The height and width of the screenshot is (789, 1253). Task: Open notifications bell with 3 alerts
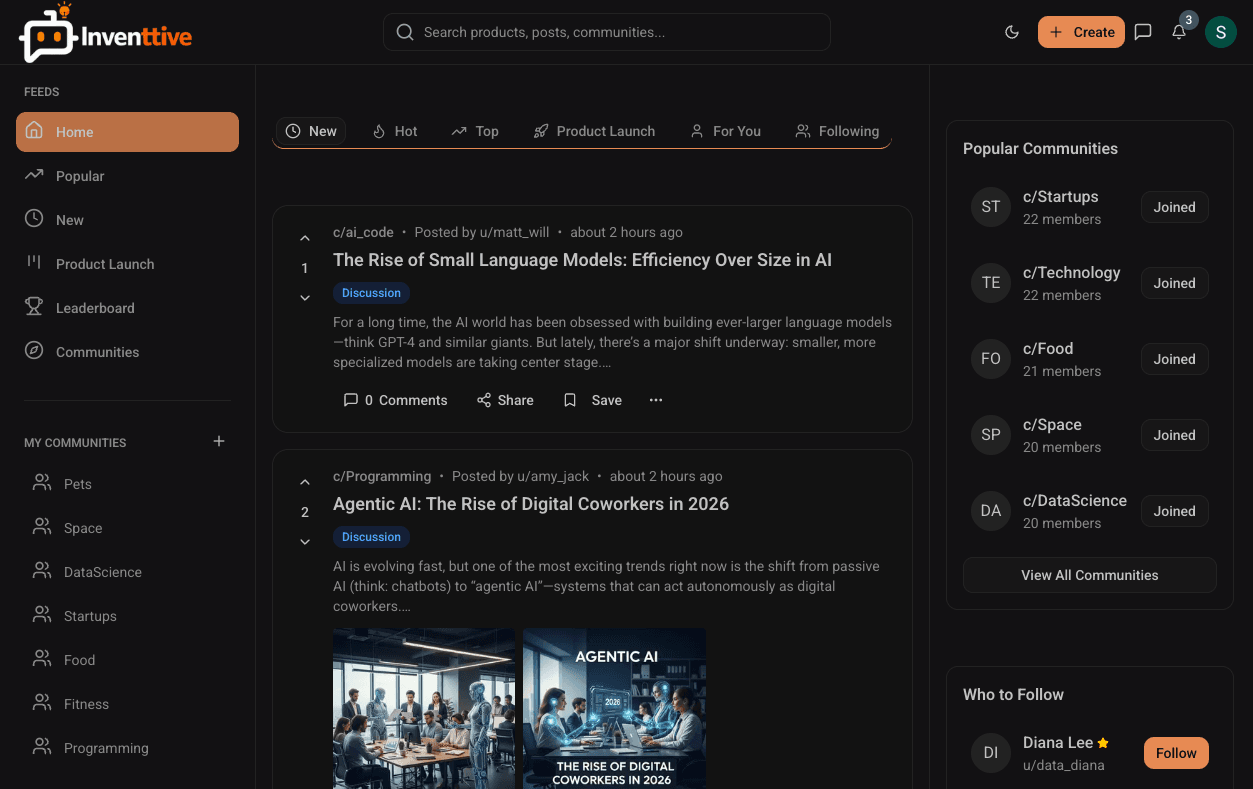click(1179, 32)
